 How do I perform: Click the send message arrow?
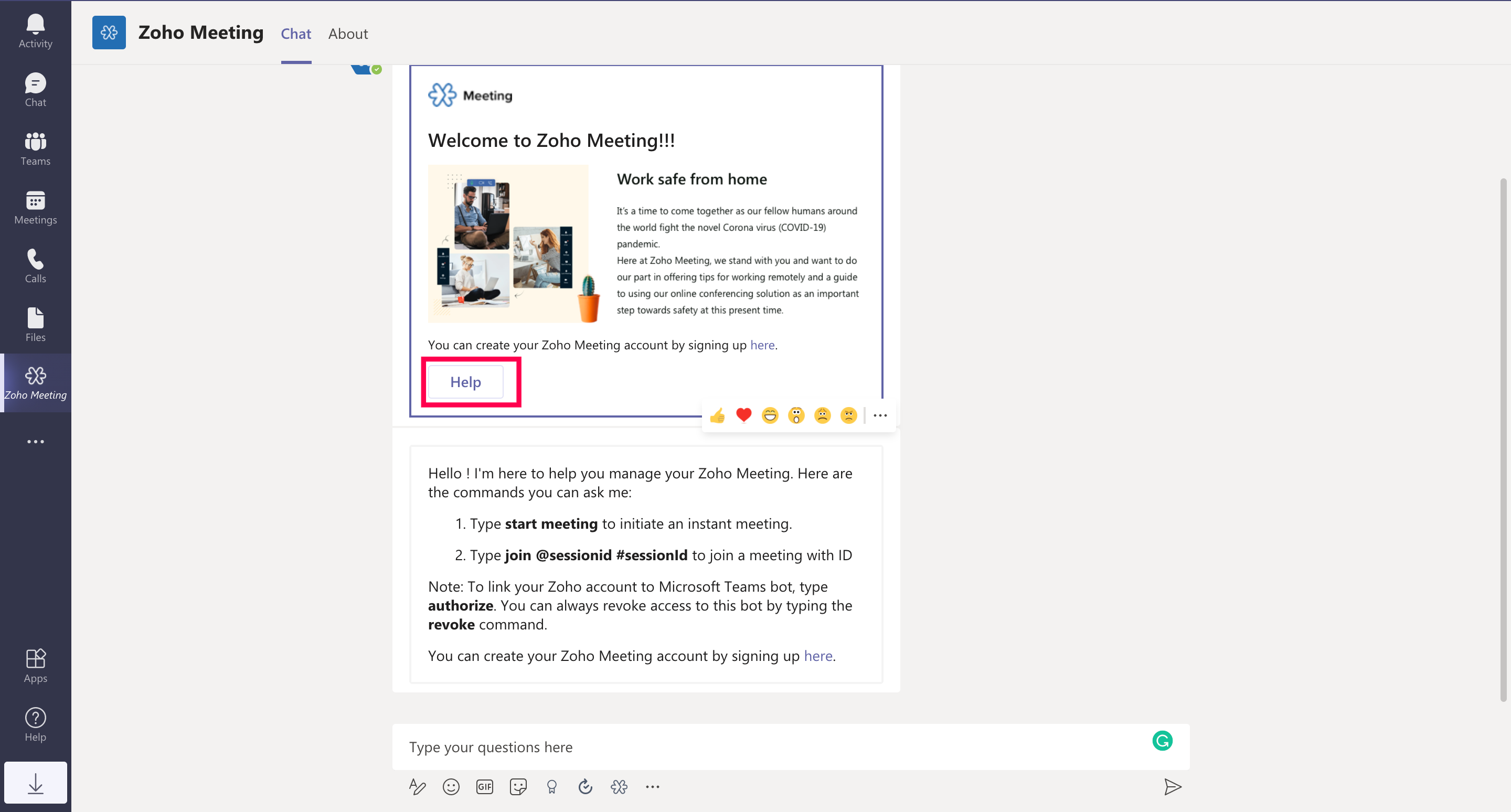click(1172, 787)
